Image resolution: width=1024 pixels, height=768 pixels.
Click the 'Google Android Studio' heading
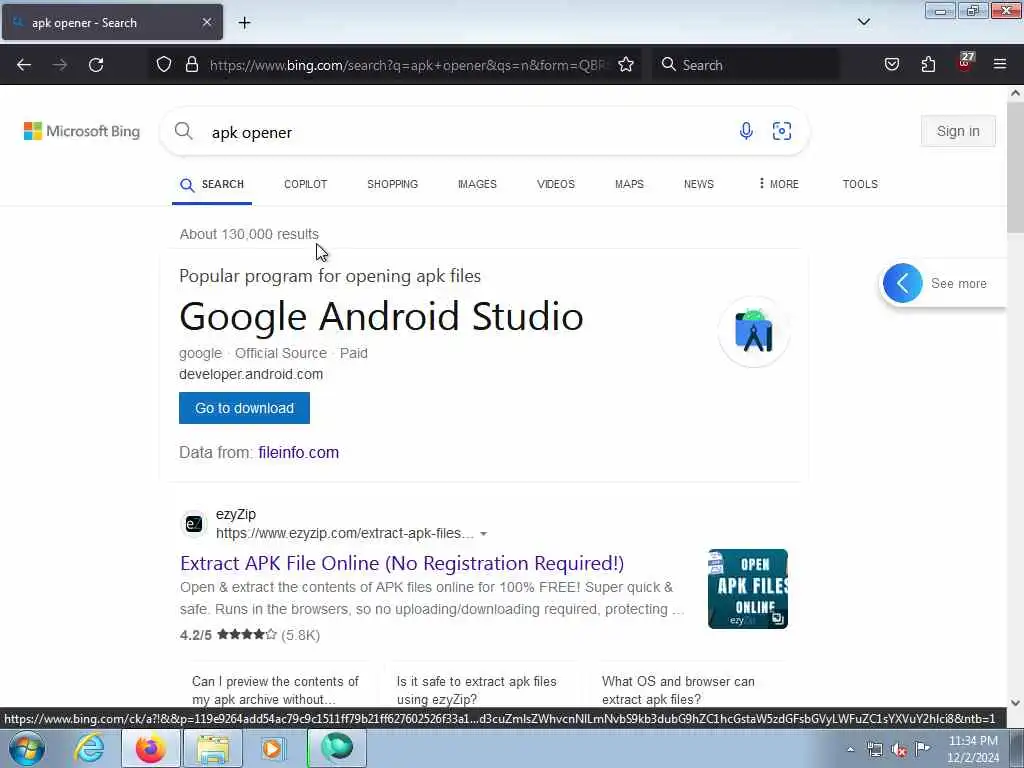381,317
